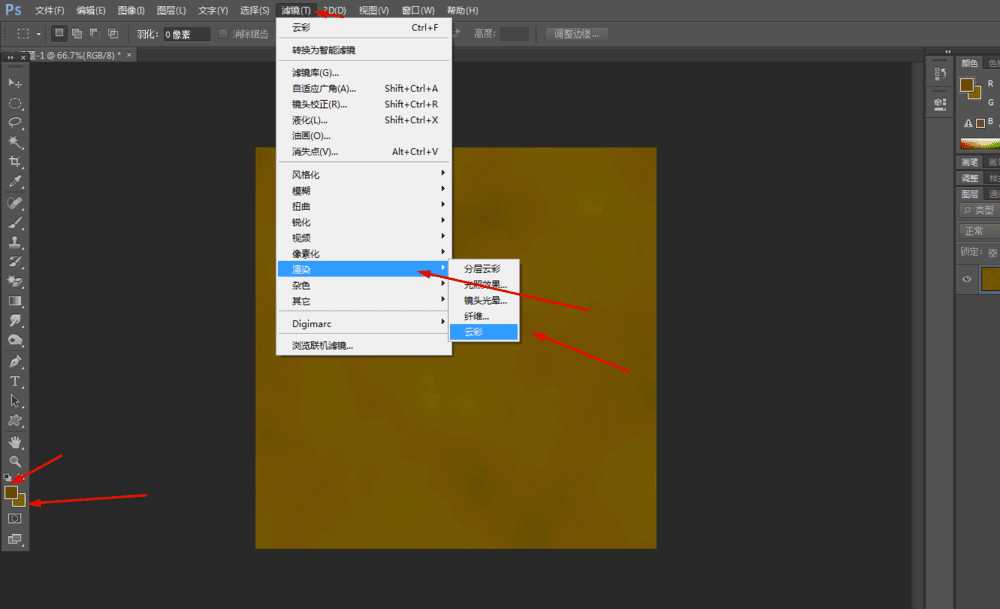The width and height of the screenshot is (1000, 609).
Task: Select the Zoom tool in the toolbar
Action: [x=13, y=459]
